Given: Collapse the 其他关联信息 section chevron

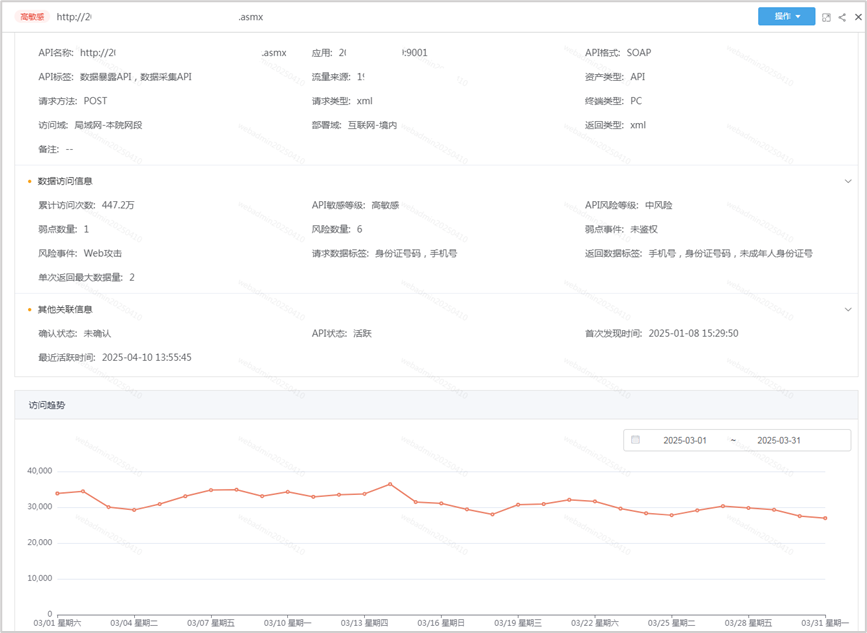Looking at the screenshot, I should coord(848,309).
